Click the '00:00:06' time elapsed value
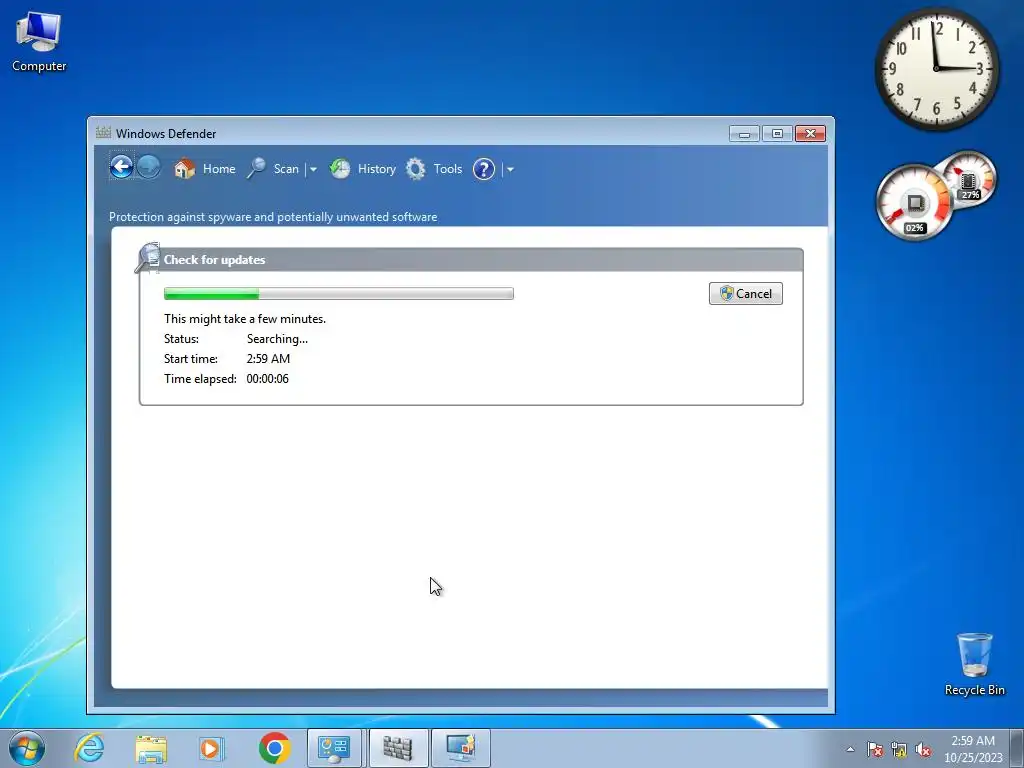Viewport: 1024px width, 768px height. click(267, 379)
